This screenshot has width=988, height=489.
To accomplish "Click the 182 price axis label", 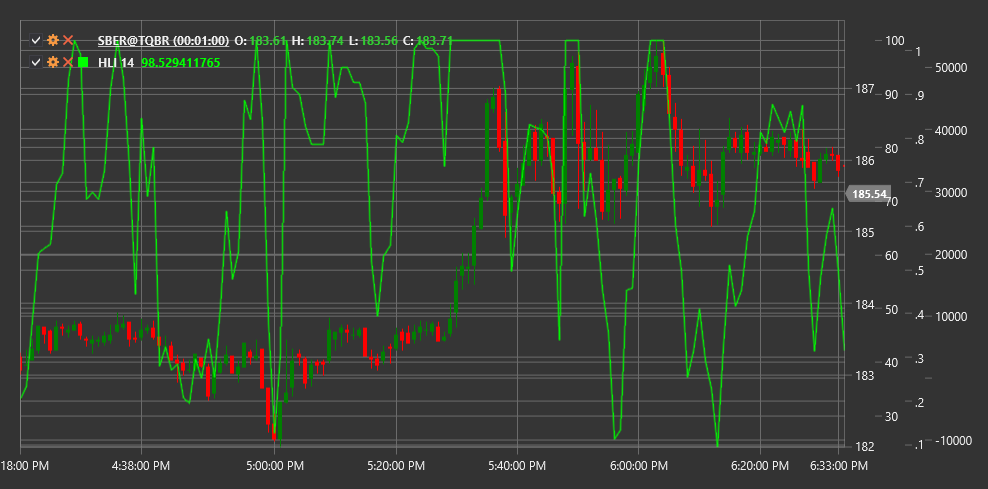I will click(864, 447).
